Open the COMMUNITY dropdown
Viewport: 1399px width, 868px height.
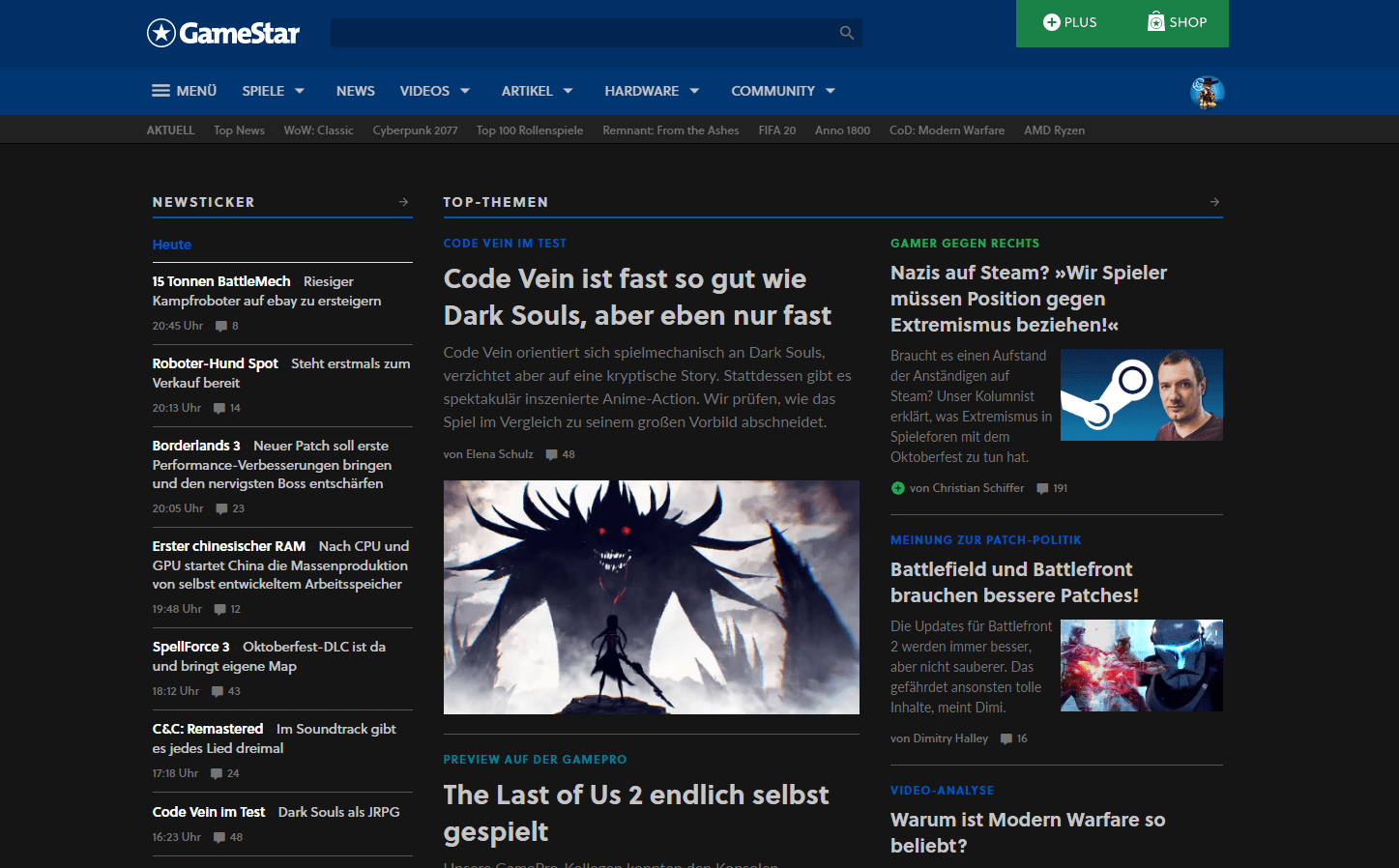pyautogui.click(x=774, y=90)
